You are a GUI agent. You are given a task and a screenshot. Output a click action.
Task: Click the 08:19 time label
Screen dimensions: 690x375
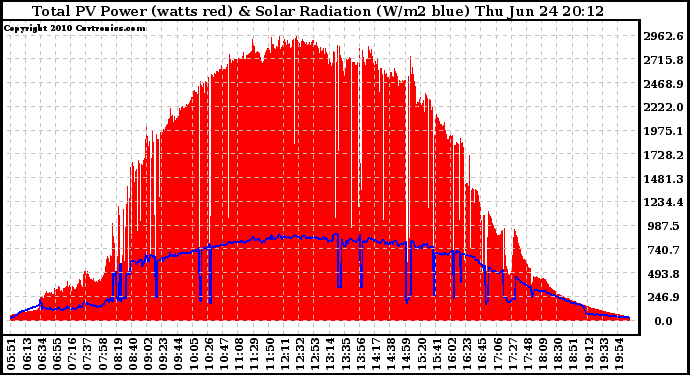(x=118, y=354)
